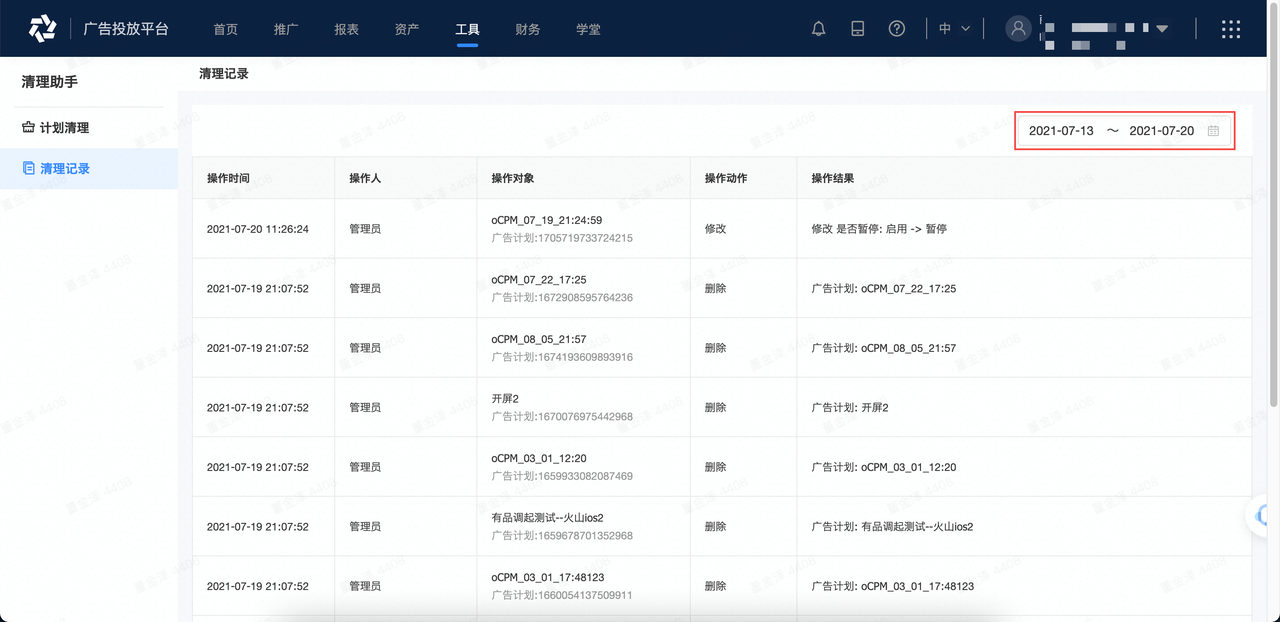Click the user avatar icon
Screen dimensions: 1280x622
click(1018, 28)
